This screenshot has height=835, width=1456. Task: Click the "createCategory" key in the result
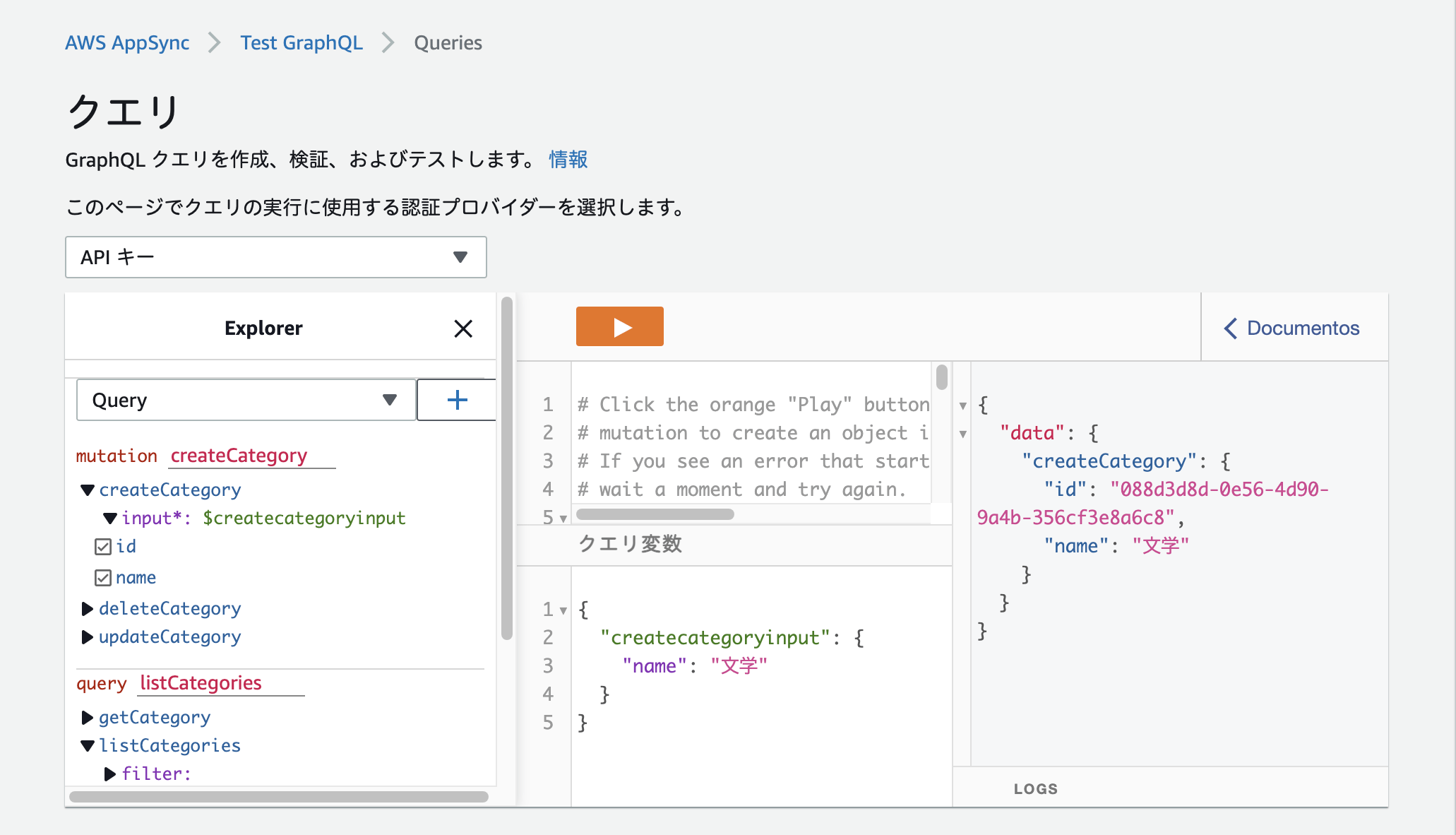tap(1109, 461)
